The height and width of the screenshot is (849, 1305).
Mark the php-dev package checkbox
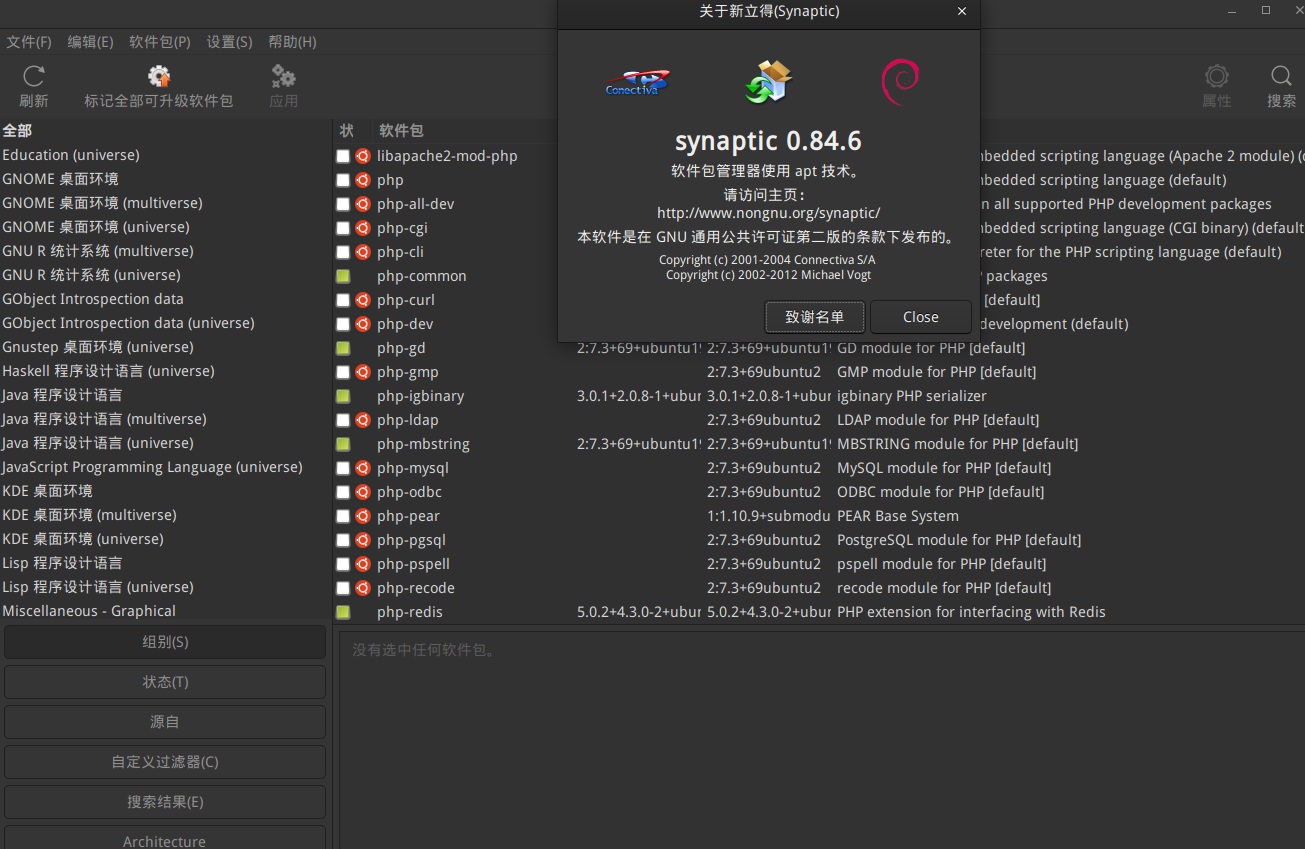pyautogui.click(x=343, y=324)
